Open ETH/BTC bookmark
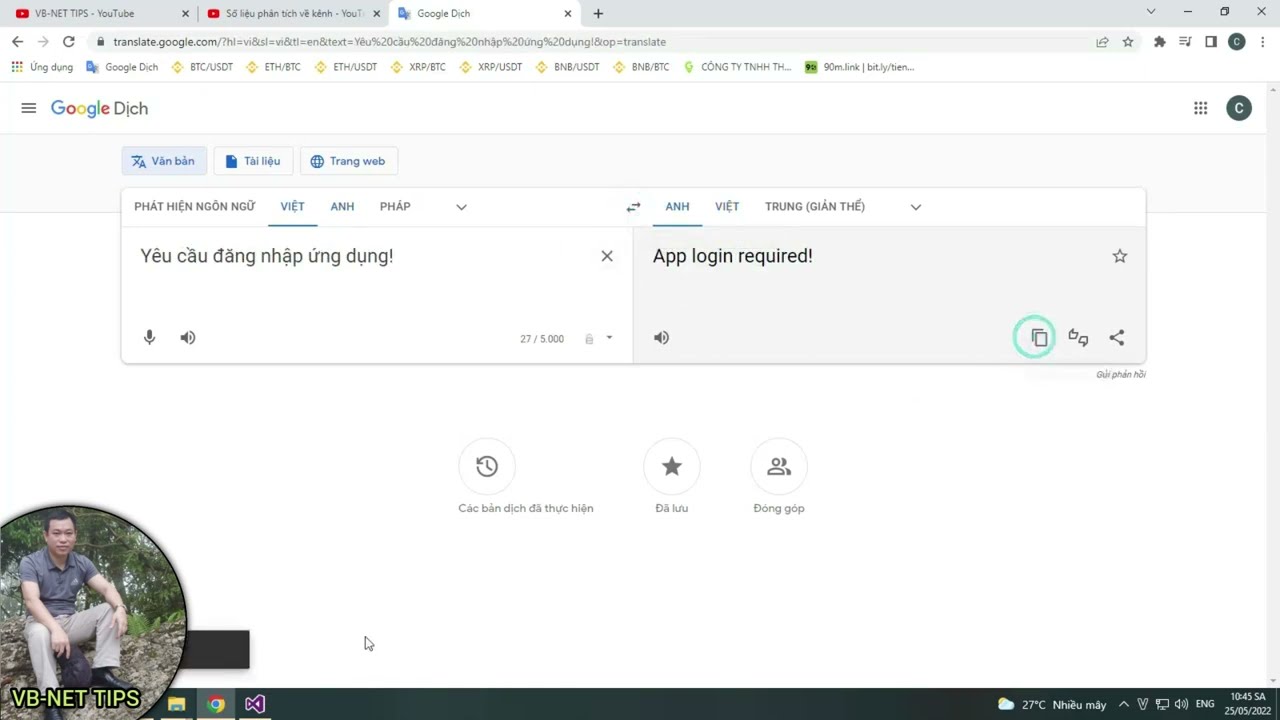 tap(273, 67)
